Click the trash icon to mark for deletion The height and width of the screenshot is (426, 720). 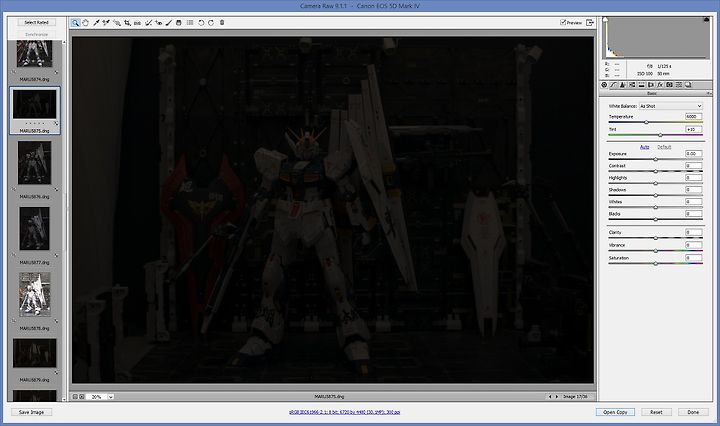[222, 22]
